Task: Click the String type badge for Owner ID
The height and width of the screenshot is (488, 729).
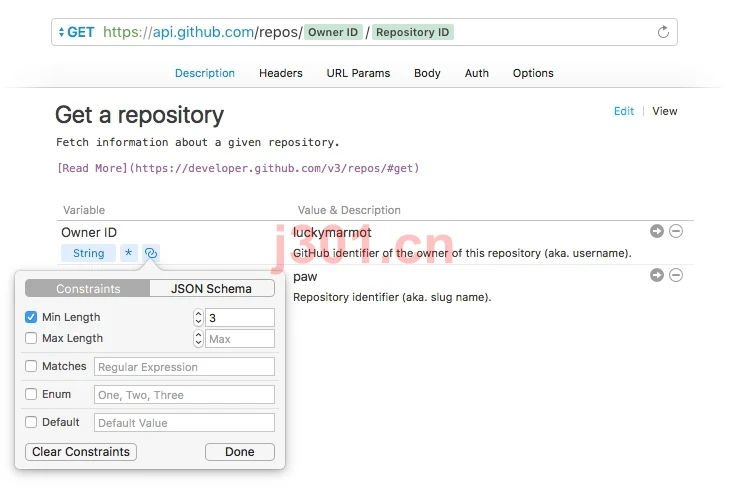Action: 88,253
